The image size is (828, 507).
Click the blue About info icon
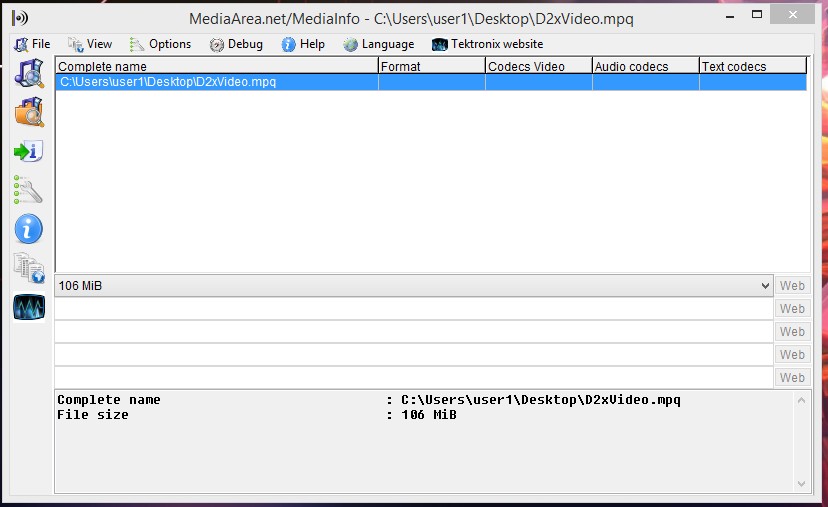(29, 229)
